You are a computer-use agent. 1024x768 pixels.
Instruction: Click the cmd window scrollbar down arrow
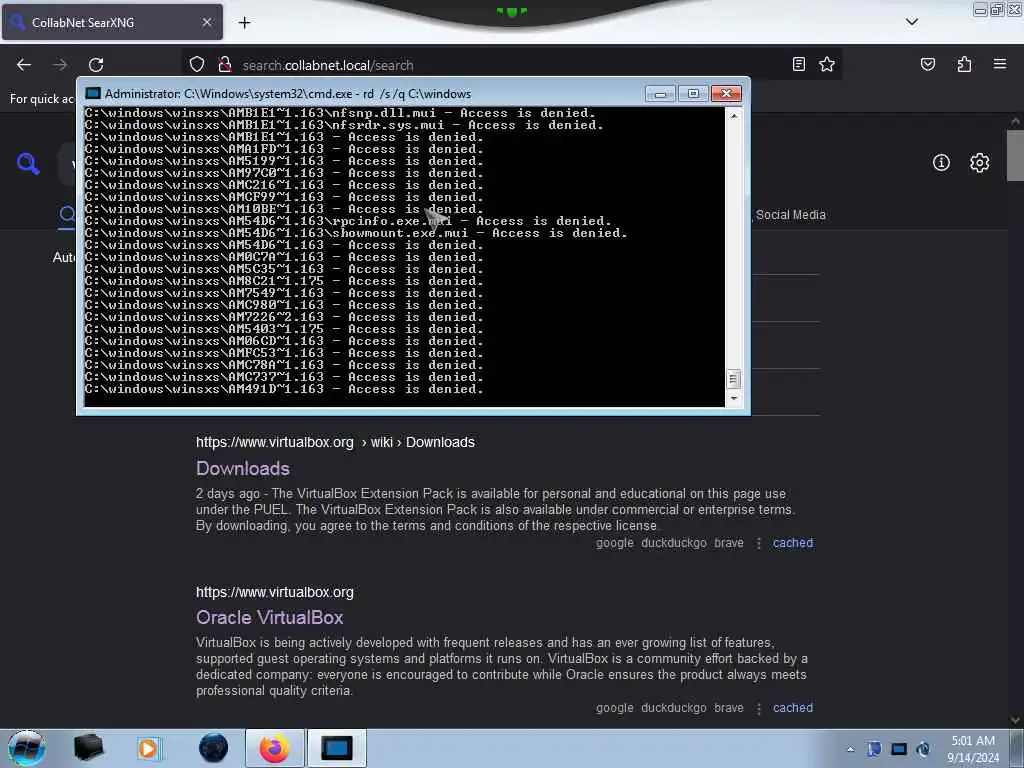733,398
